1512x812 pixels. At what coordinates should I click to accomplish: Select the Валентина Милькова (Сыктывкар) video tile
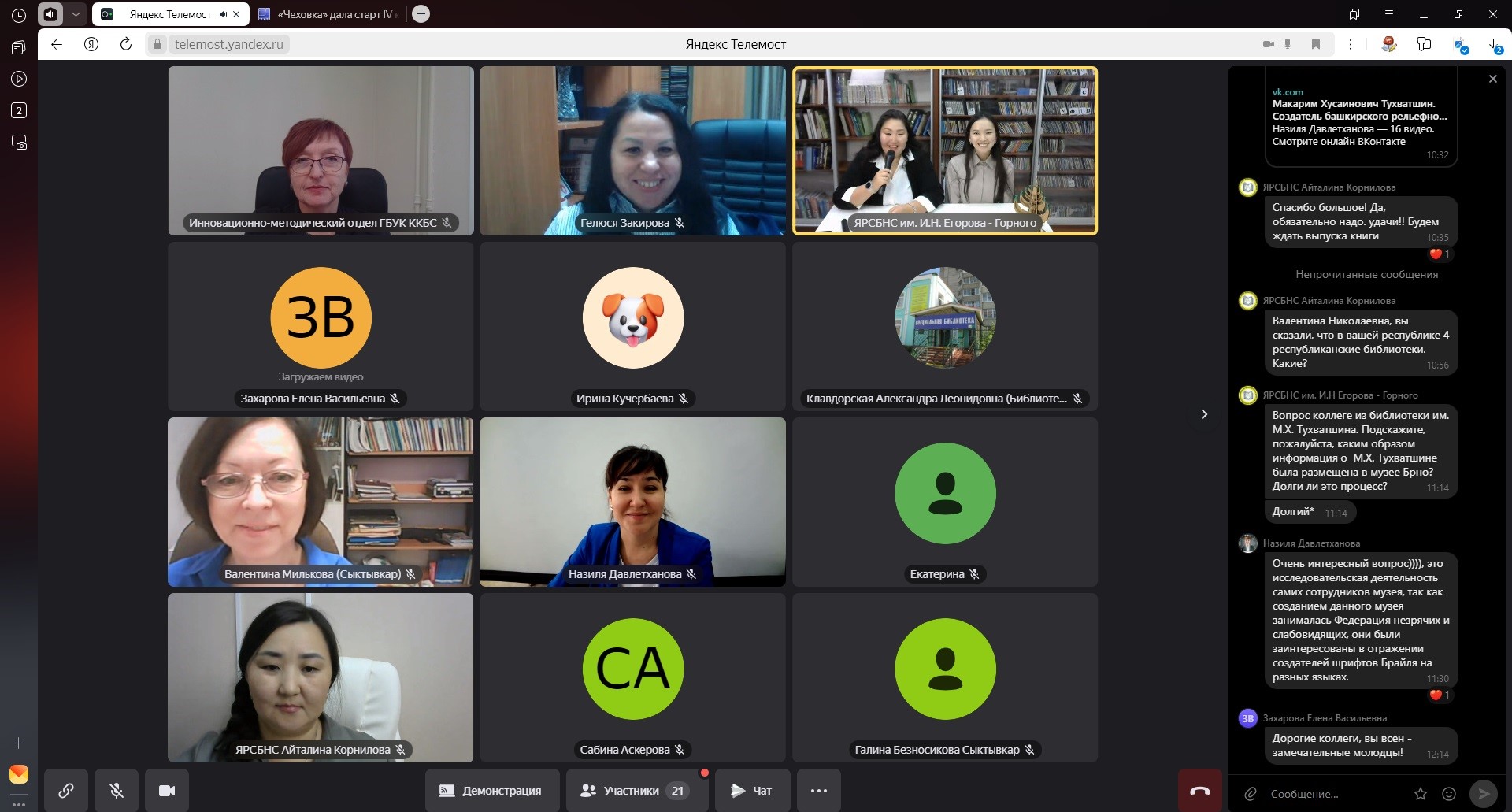(x=321, y=502)
